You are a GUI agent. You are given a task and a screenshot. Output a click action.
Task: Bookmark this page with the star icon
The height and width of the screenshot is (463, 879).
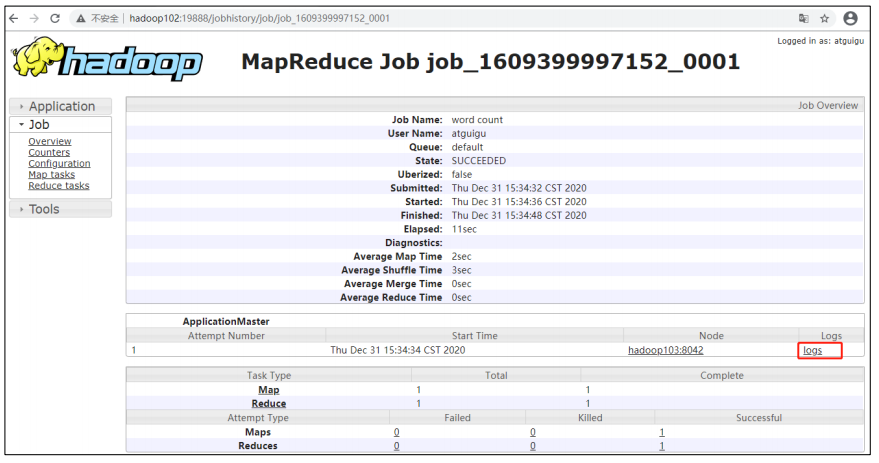pyautogui.click(x=824, y=18)
